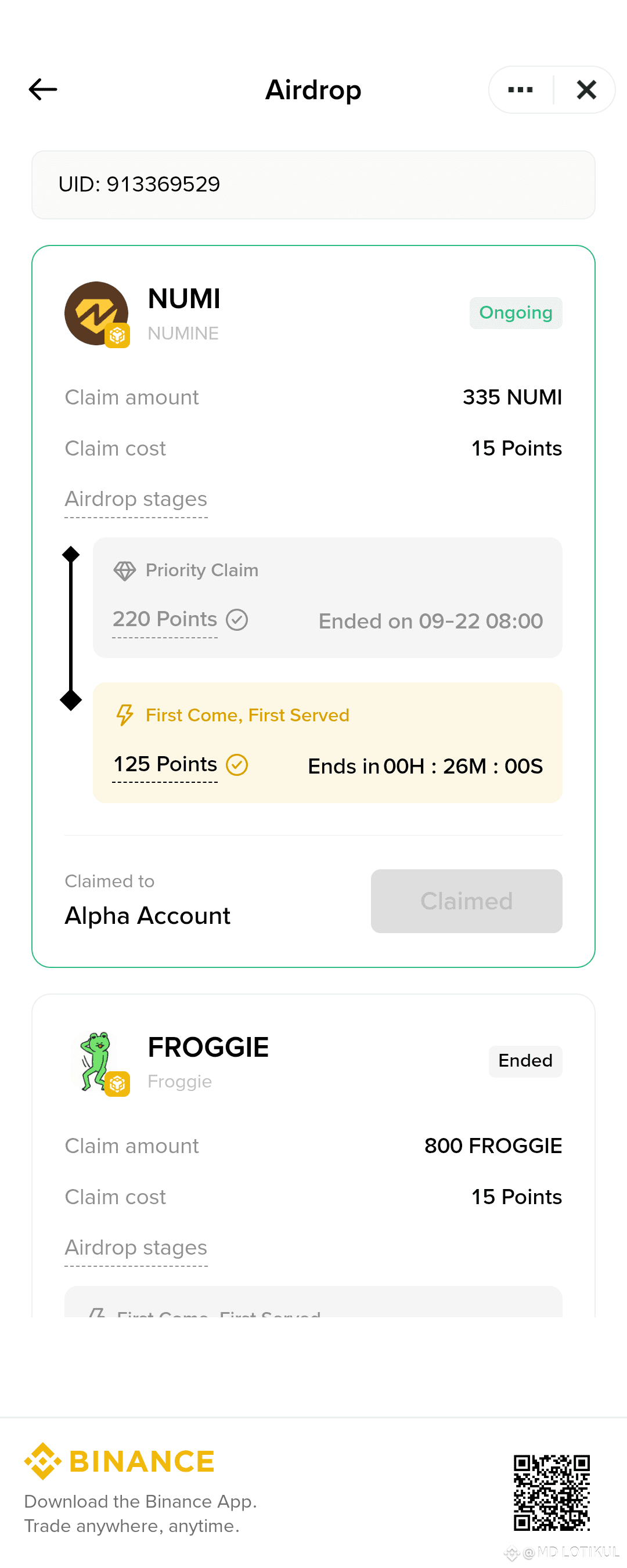Select the UID 913369529 field
Screen dimensions: 627x1568
tap(313, 185)
